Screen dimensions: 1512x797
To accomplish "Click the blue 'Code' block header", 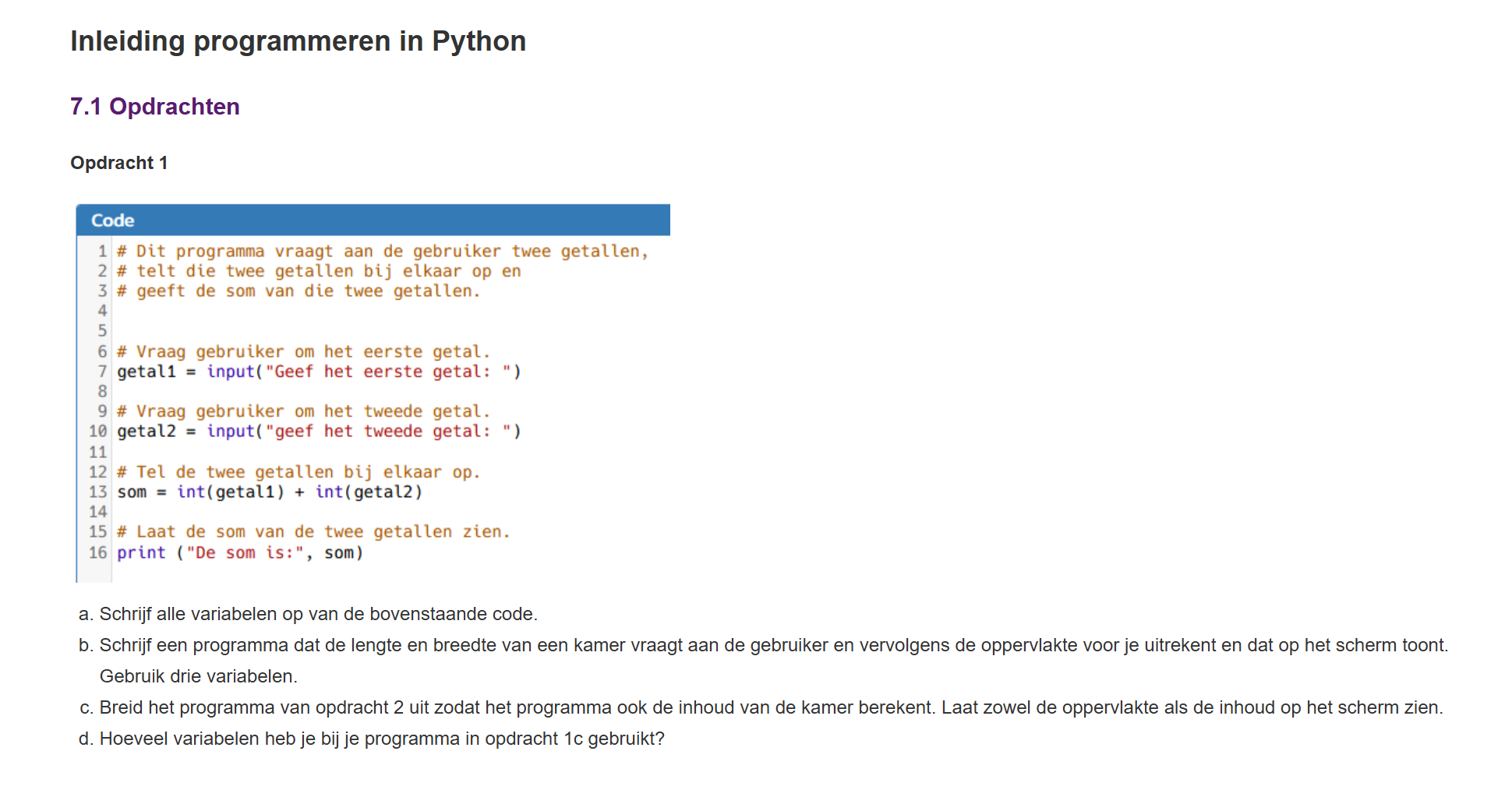I will [373, 220].
